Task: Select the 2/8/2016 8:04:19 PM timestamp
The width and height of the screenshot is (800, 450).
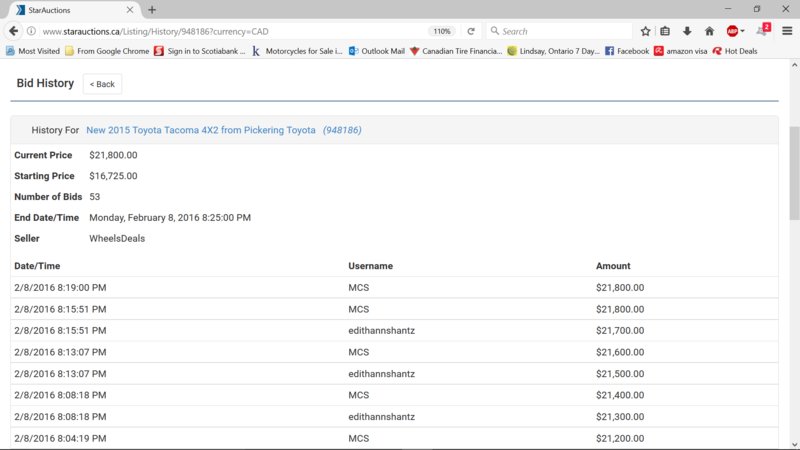Action: (x=60, y=438)
